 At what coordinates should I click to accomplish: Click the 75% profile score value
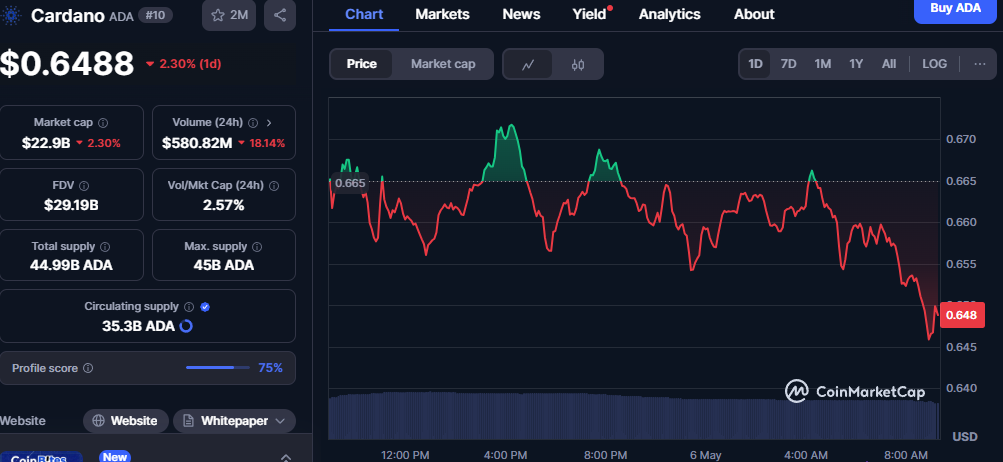(270, 368)
